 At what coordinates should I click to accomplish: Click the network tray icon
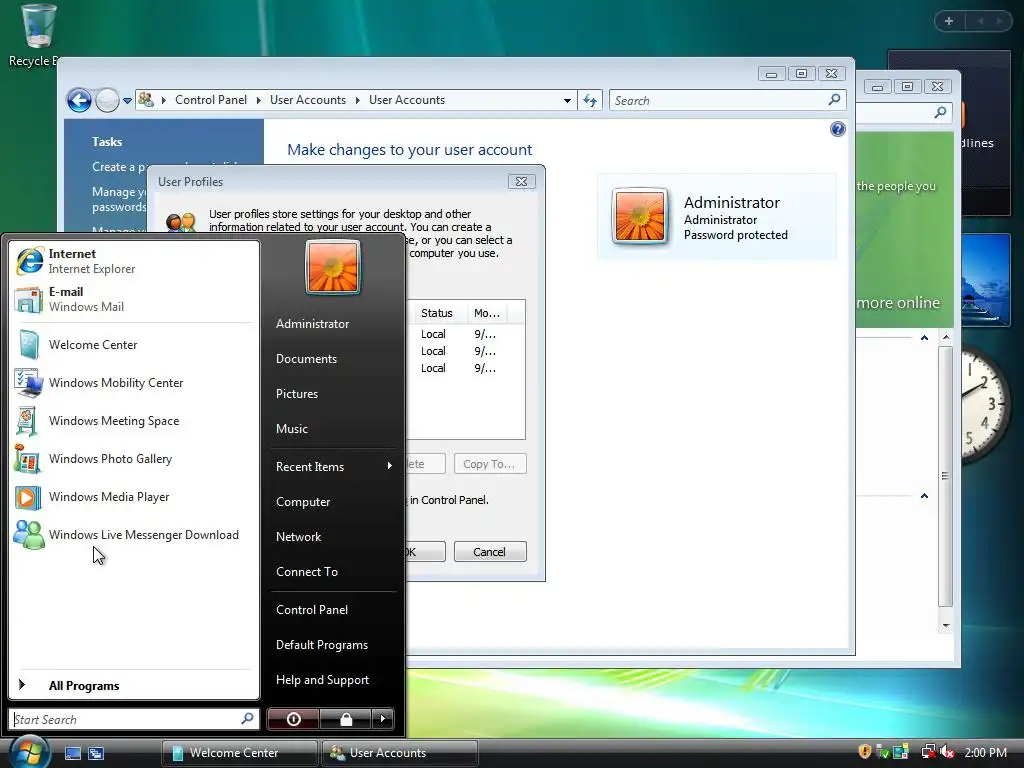(928, 752)
